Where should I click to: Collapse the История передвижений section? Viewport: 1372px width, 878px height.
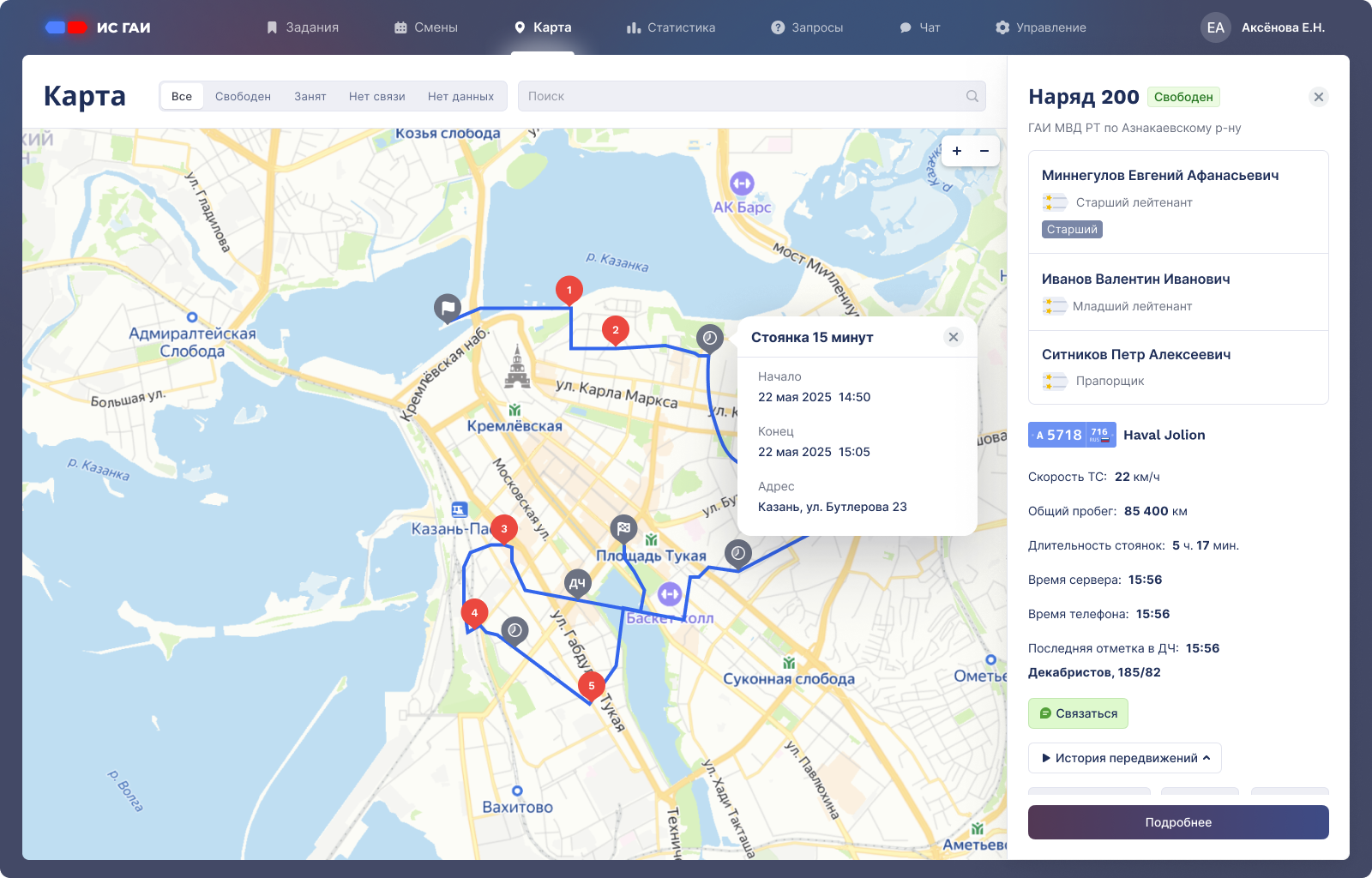click(x=1124, y=758)
